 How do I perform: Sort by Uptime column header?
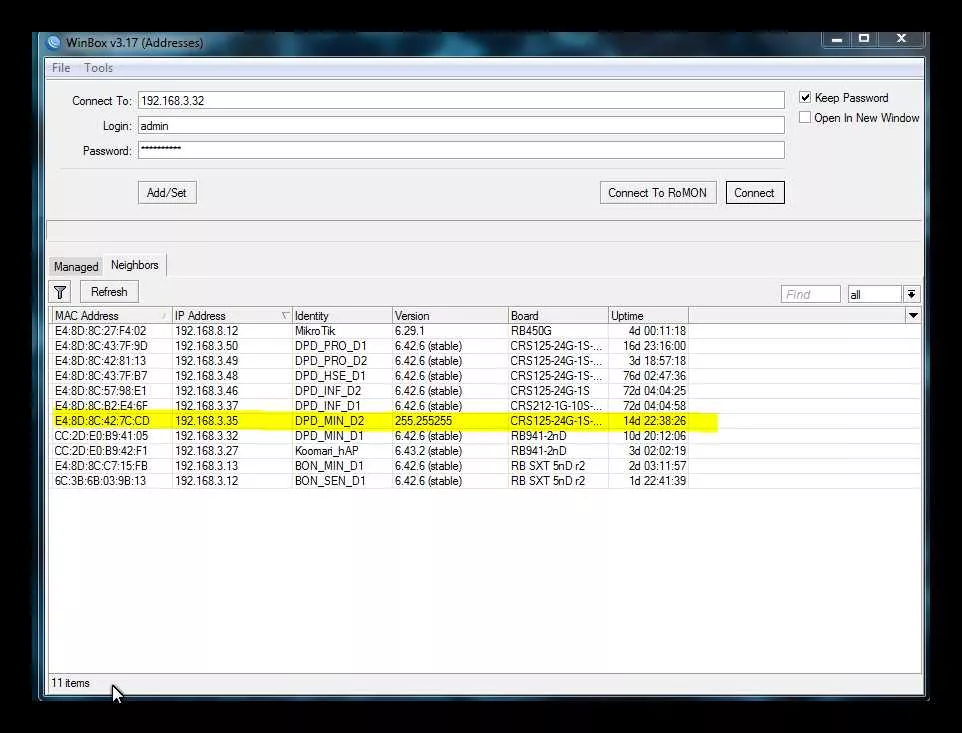(648, 316)
